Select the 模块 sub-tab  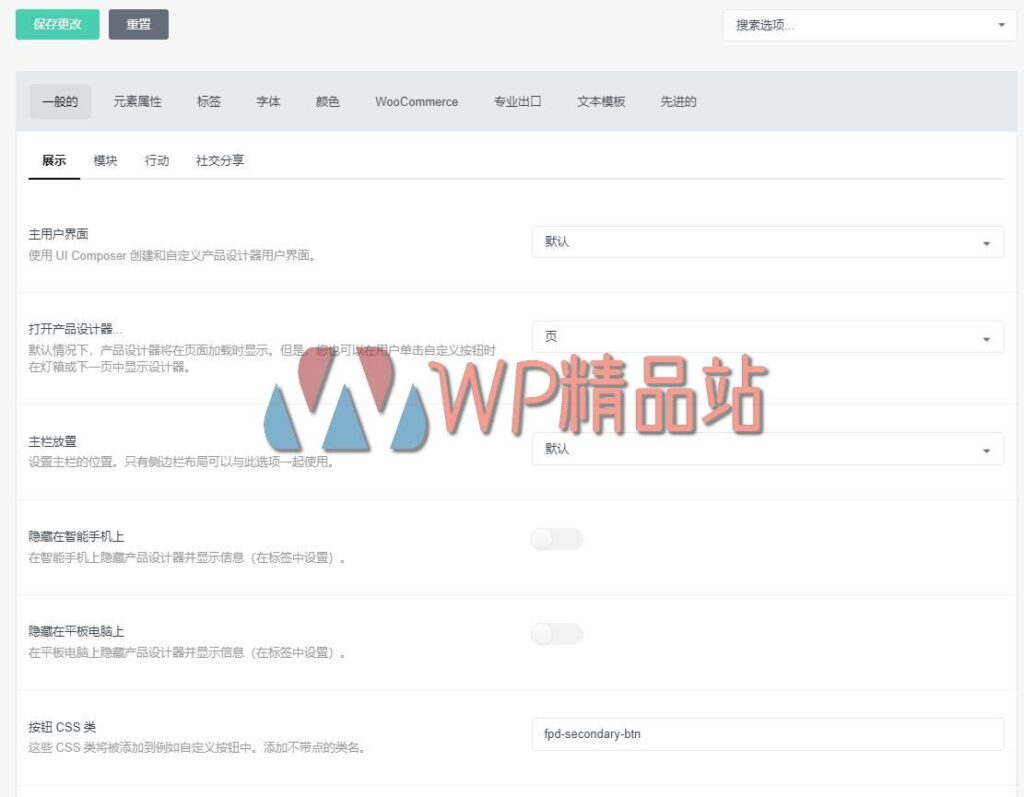pos(105,160)
